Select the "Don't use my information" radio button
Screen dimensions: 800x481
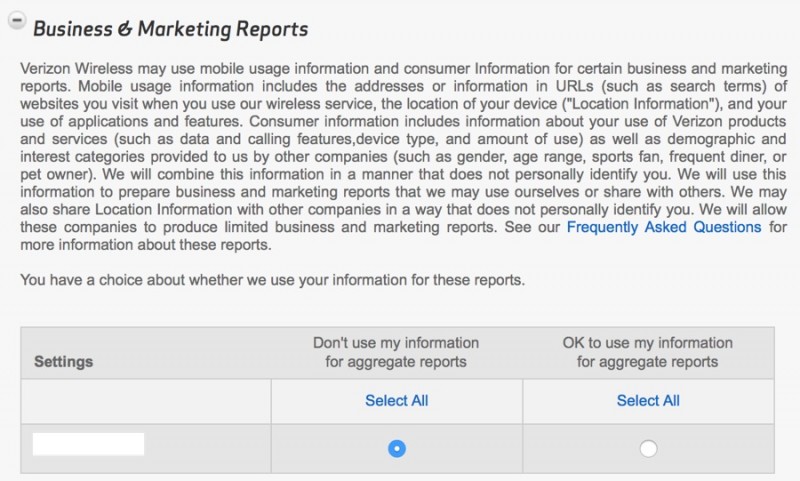(397, 449)
